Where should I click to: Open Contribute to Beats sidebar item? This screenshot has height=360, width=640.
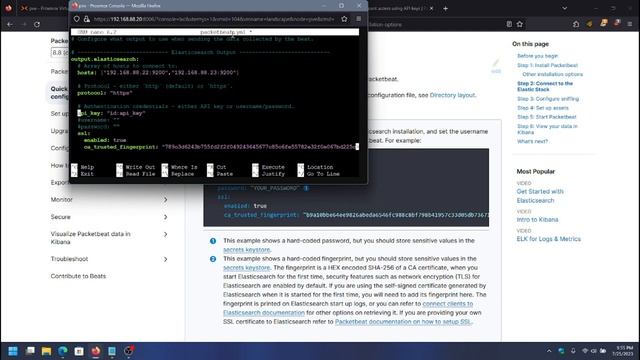78,276
